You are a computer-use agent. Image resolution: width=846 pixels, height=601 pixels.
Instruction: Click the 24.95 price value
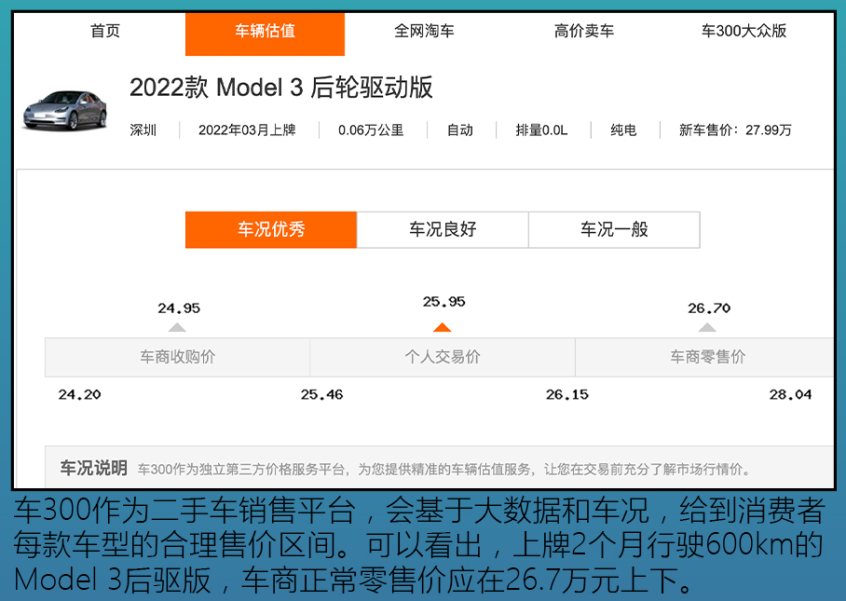pos(179,309)
